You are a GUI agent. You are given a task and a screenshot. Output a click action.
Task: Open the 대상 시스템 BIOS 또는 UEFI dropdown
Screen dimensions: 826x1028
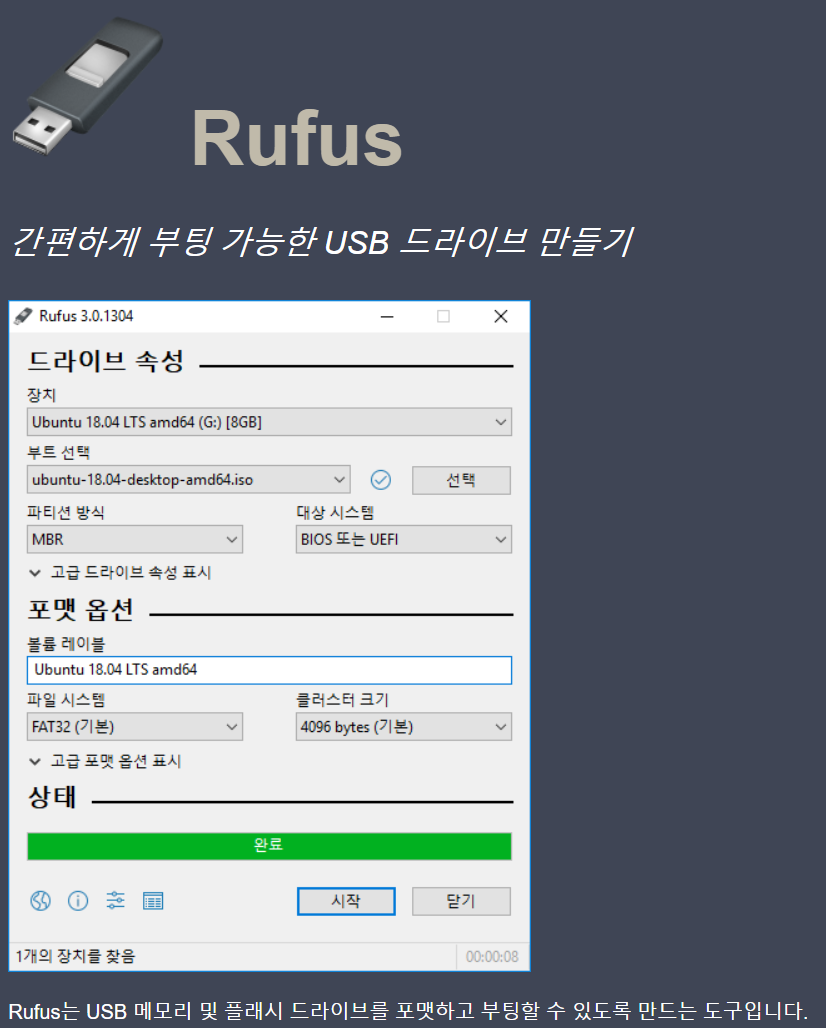tap(404, 540)
